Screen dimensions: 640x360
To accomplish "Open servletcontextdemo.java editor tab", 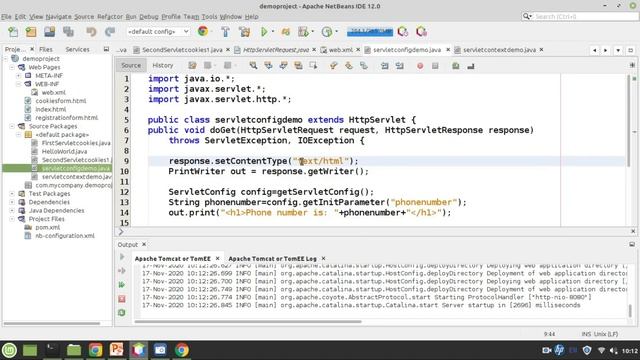I will 499,50.
